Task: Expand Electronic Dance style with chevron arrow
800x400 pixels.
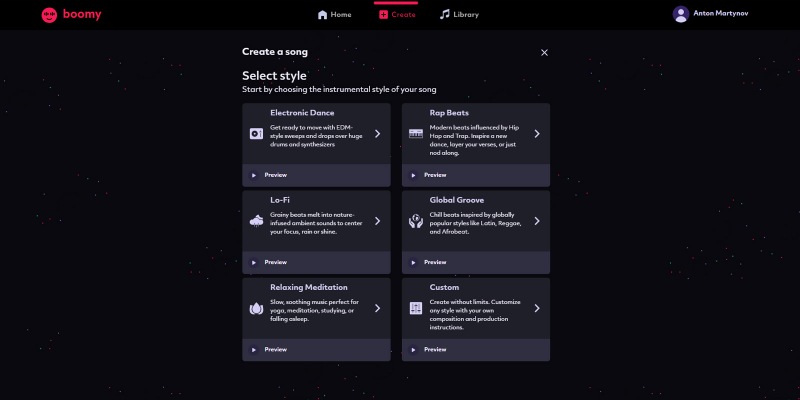Action: tap(378, 134)
